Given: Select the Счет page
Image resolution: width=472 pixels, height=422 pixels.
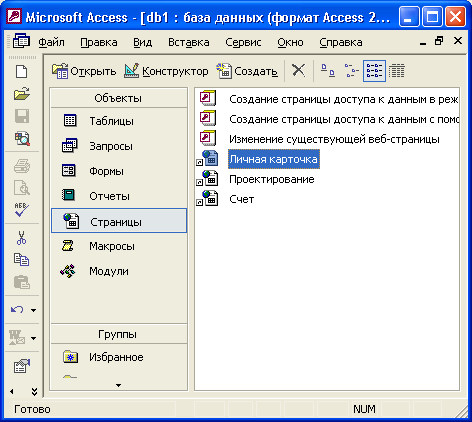Looking at the screenshot, I should point(242,199).
